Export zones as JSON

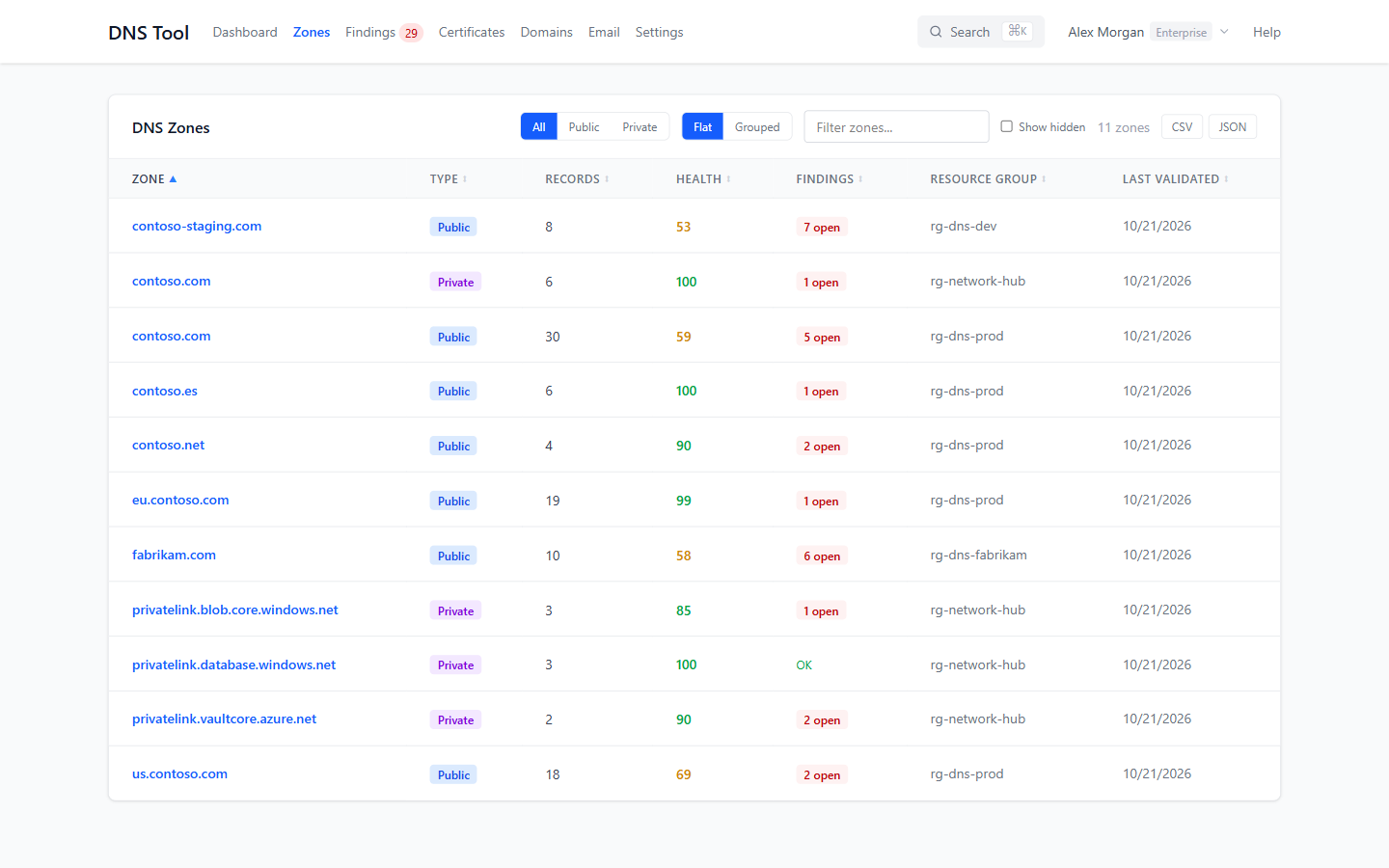coord(1233,126)
